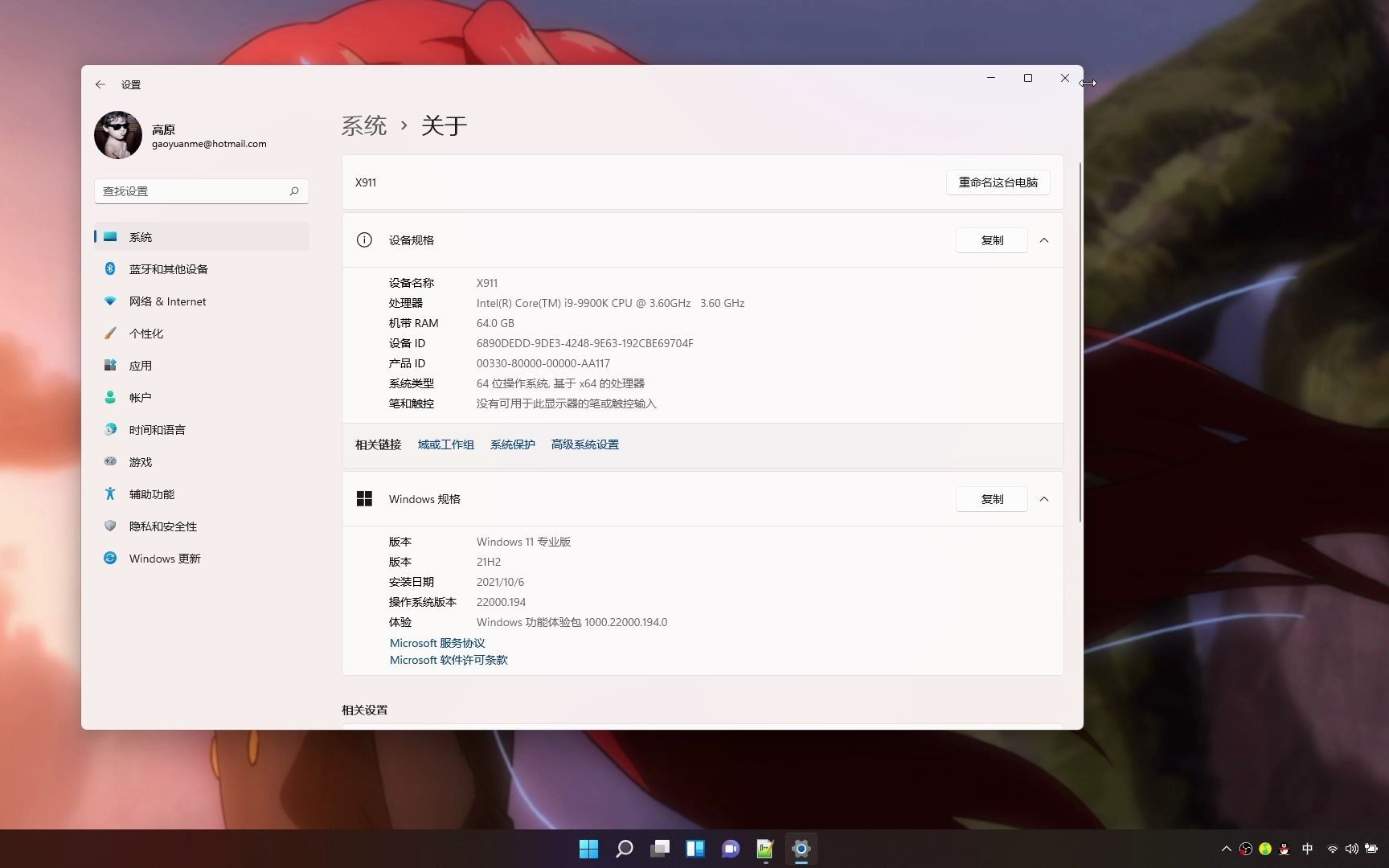Click the 设备规格 info icon
Viewport: 1389px width, 868px height.
[x=364, y=240]
